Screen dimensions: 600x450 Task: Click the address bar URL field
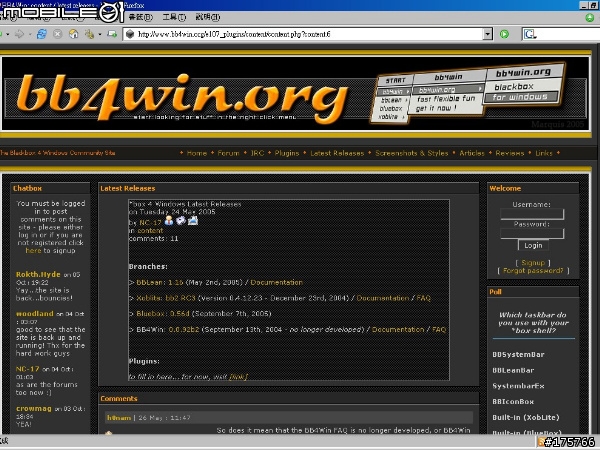pyautogui.click(x=308, y=34)
